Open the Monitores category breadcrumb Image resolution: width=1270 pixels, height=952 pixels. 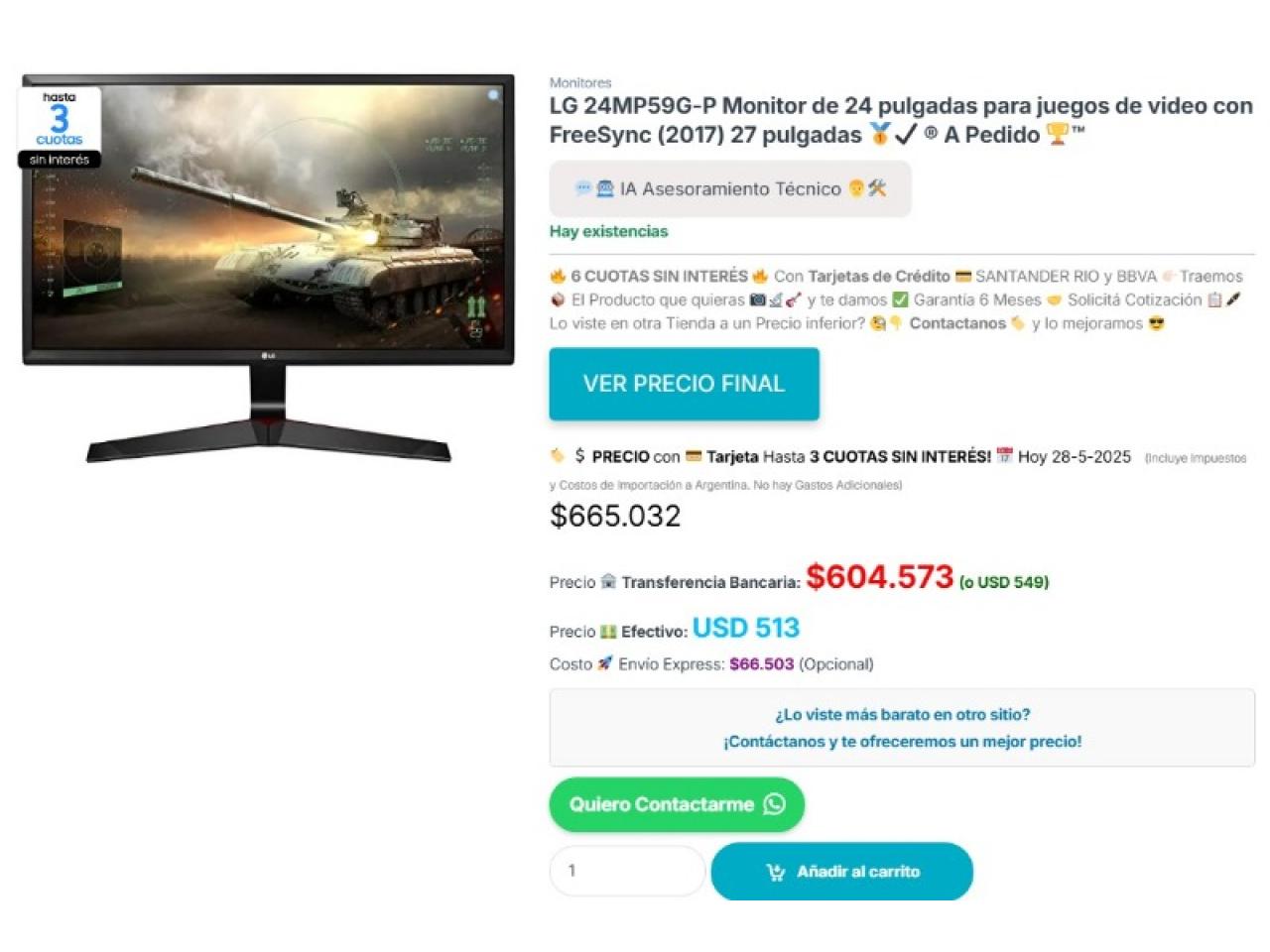(x=580, y=82)
